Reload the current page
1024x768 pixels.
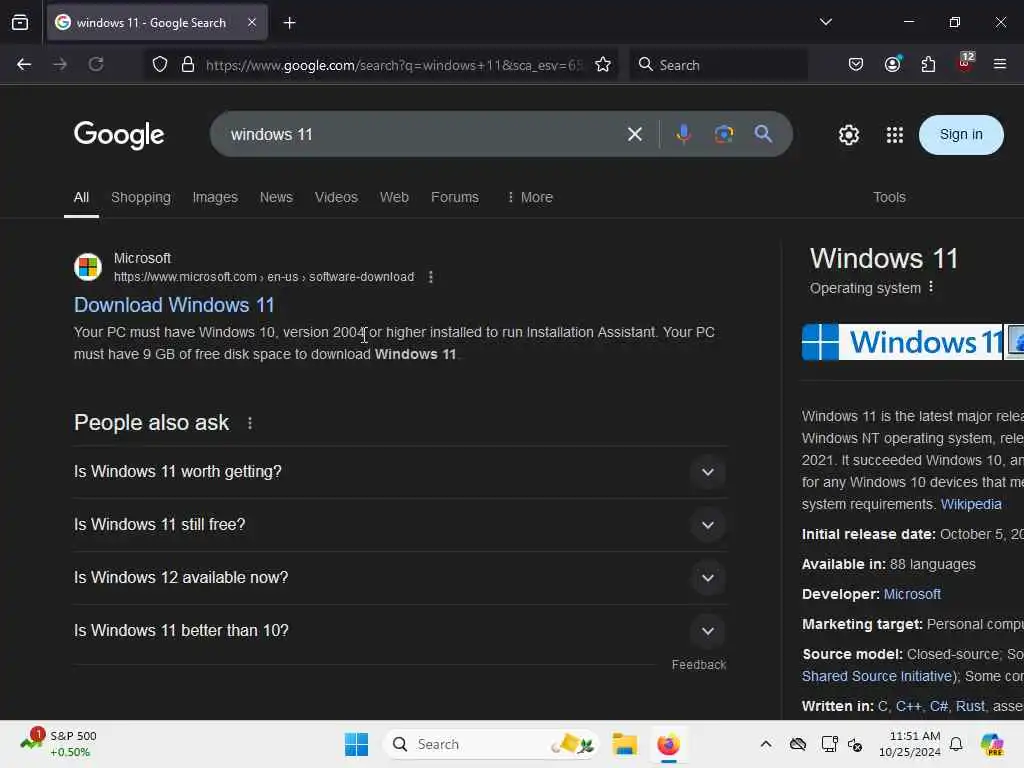pyautogui.click(x=96, y=65)
